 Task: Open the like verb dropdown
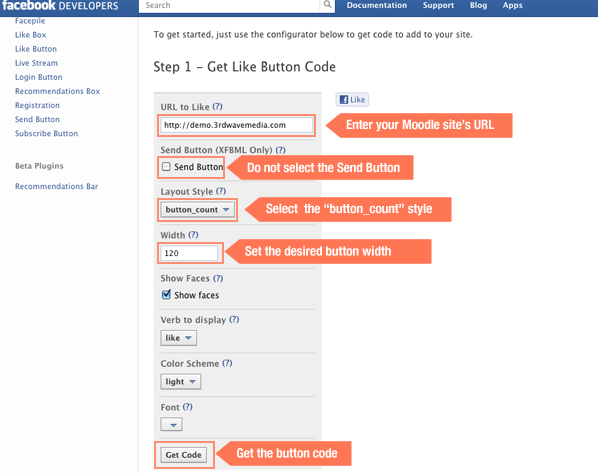point(178,338)
